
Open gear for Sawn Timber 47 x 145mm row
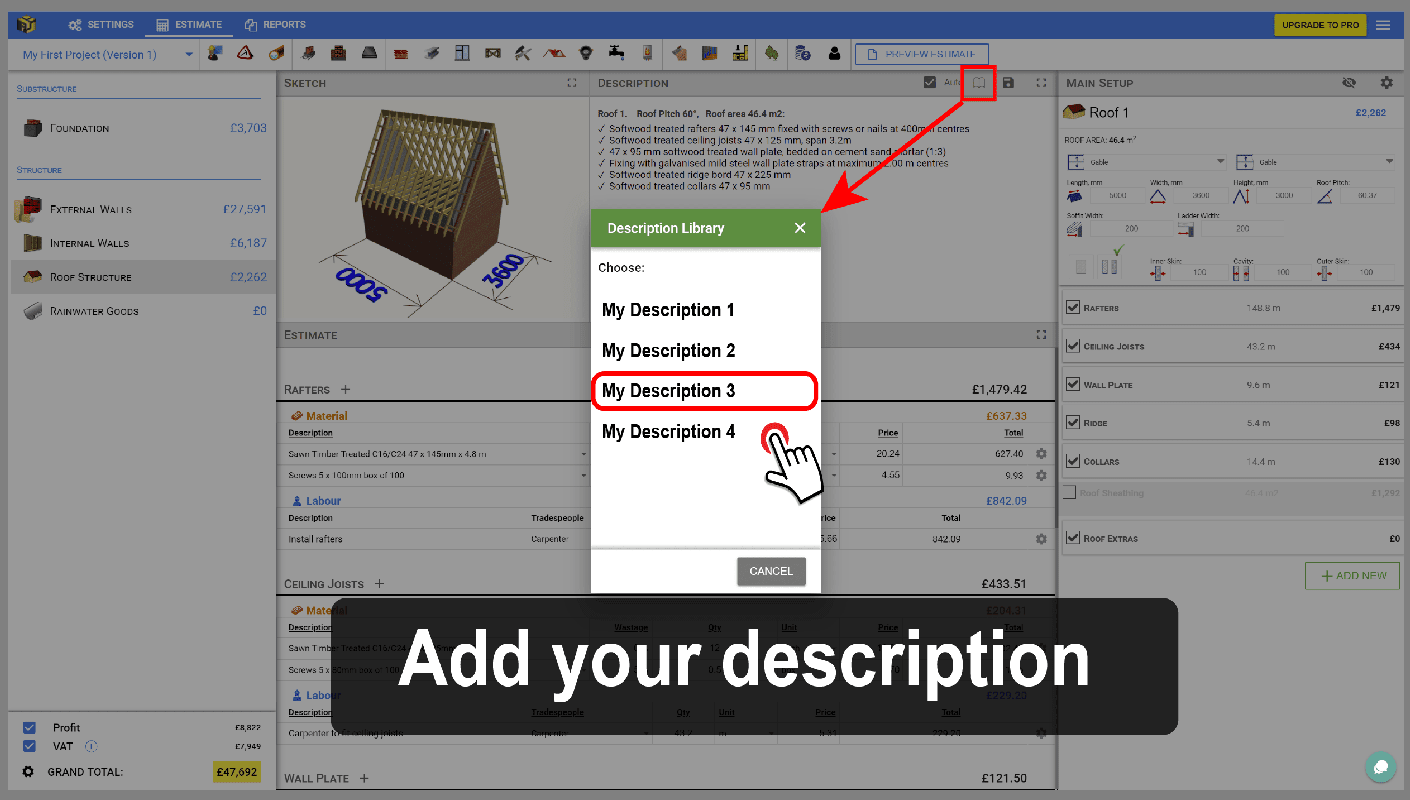coord(1041,454)
